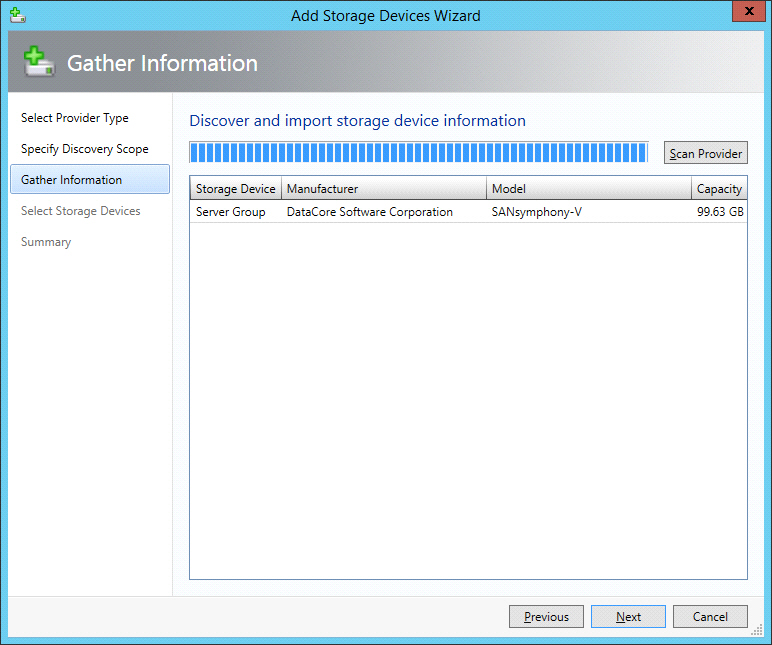Click the blue discovery progress bar
Viewport: 772px width, 645px height.
pos(418,153)
